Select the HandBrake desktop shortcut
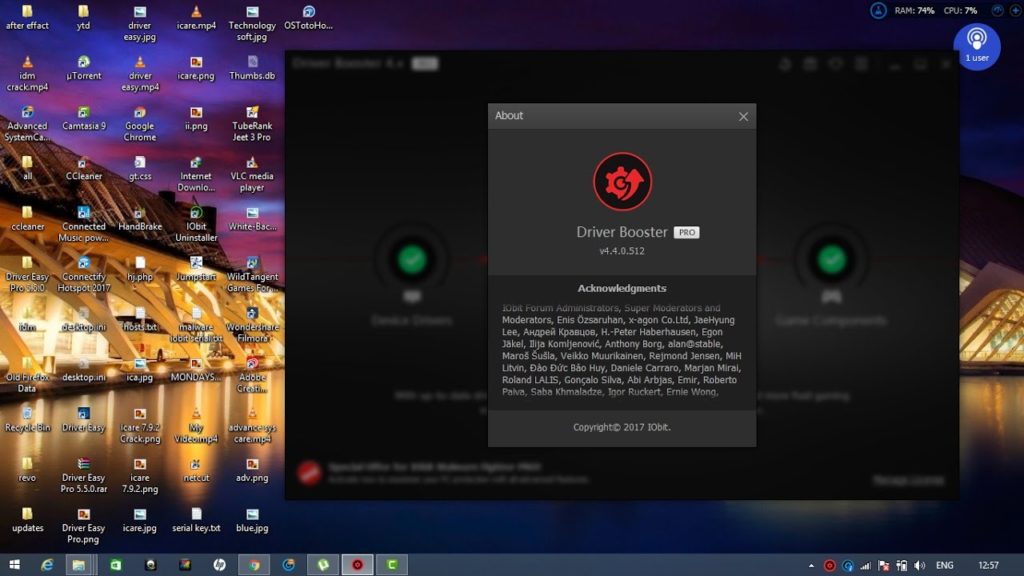This screenshot has height=576, width=1024. pos(140,219)
